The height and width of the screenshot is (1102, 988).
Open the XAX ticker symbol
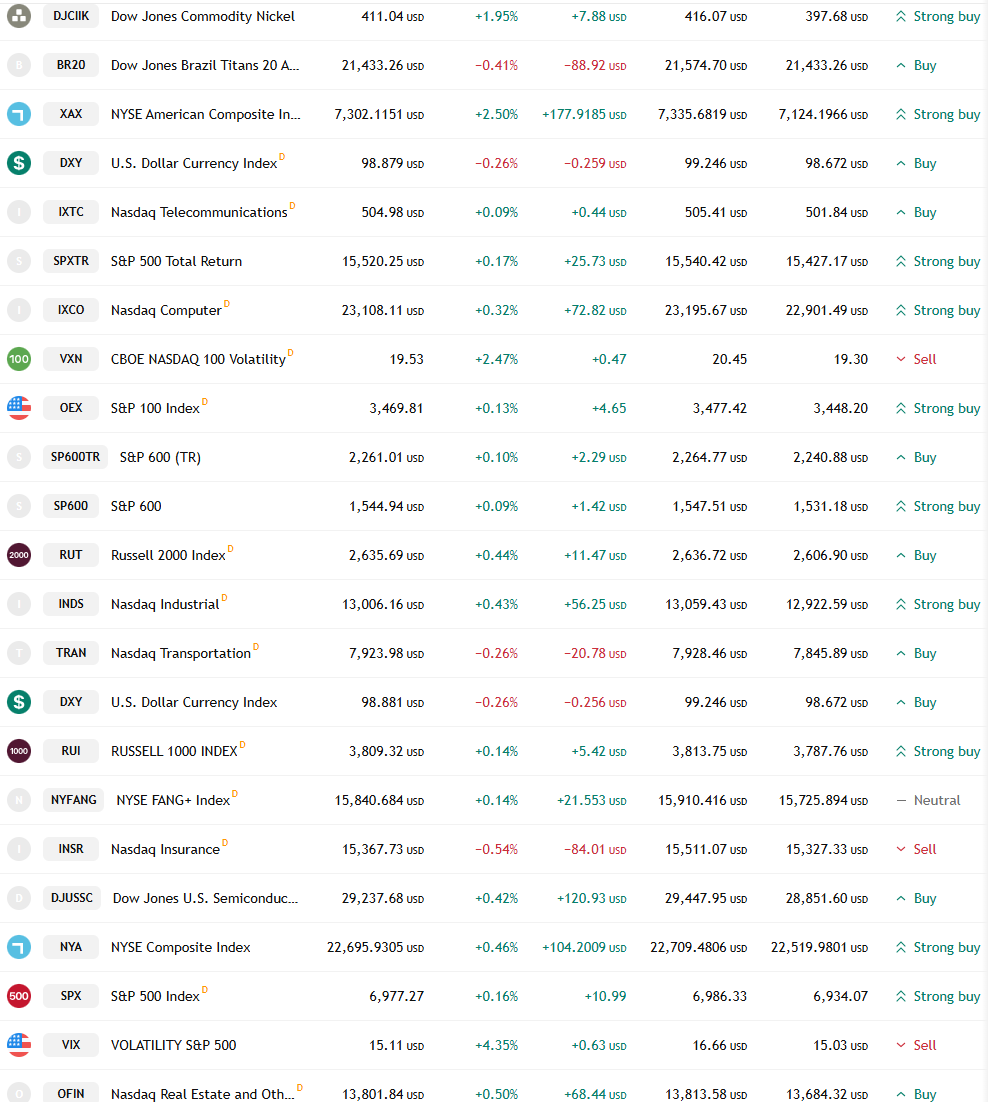pos(71,113)
